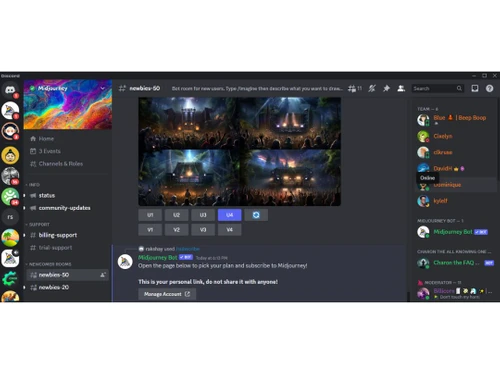Open the Midjourney sailboat server icon
500x375 pixels.
click(x=10, y=110)
